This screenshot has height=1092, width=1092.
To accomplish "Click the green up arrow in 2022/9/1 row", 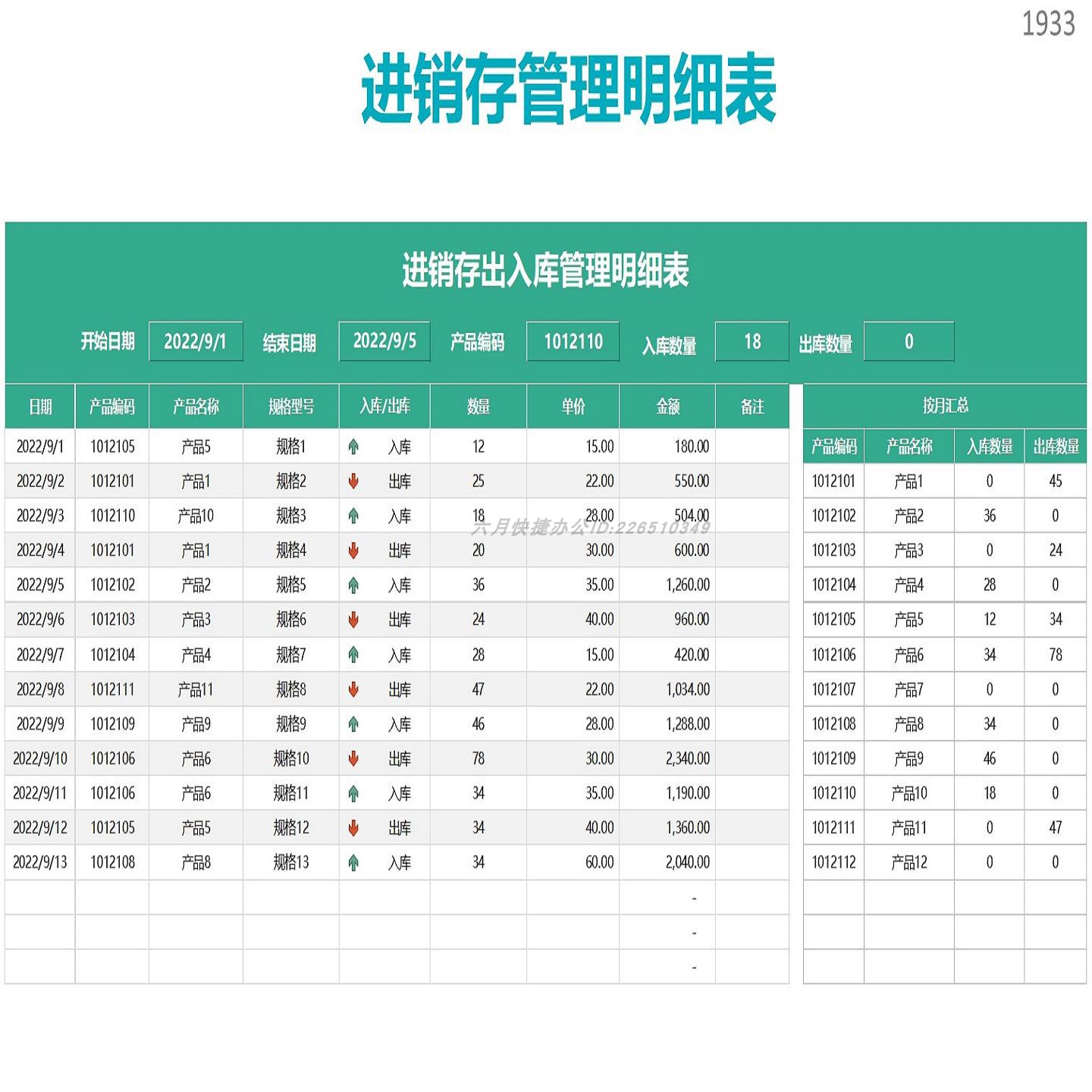I will pos(353,447).
